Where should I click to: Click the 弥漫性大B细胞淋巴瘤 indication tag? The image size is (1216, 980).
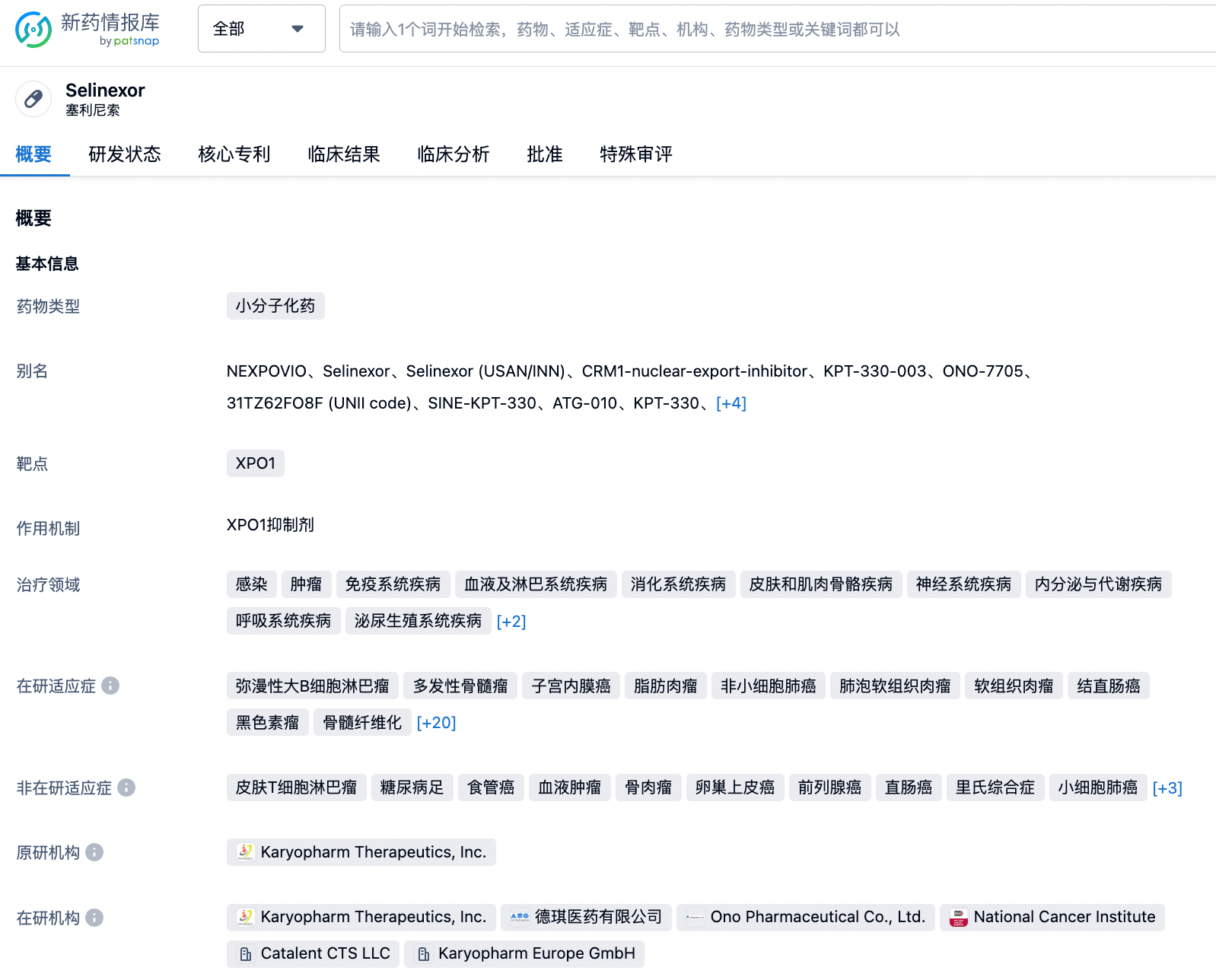[x=312, y=686]
